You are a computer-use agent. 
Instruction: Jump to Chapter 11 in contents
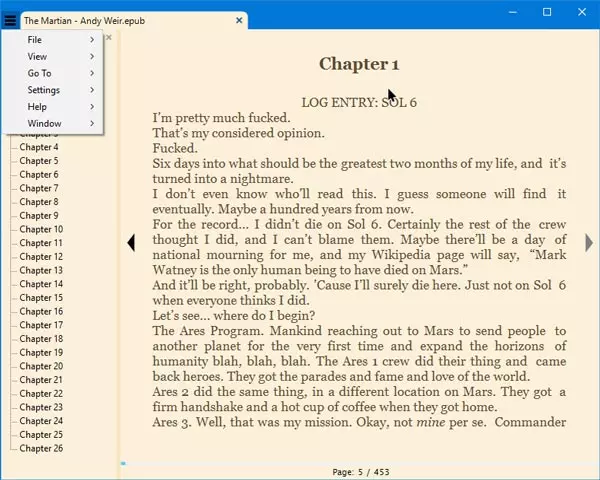(x=41, y=243)
